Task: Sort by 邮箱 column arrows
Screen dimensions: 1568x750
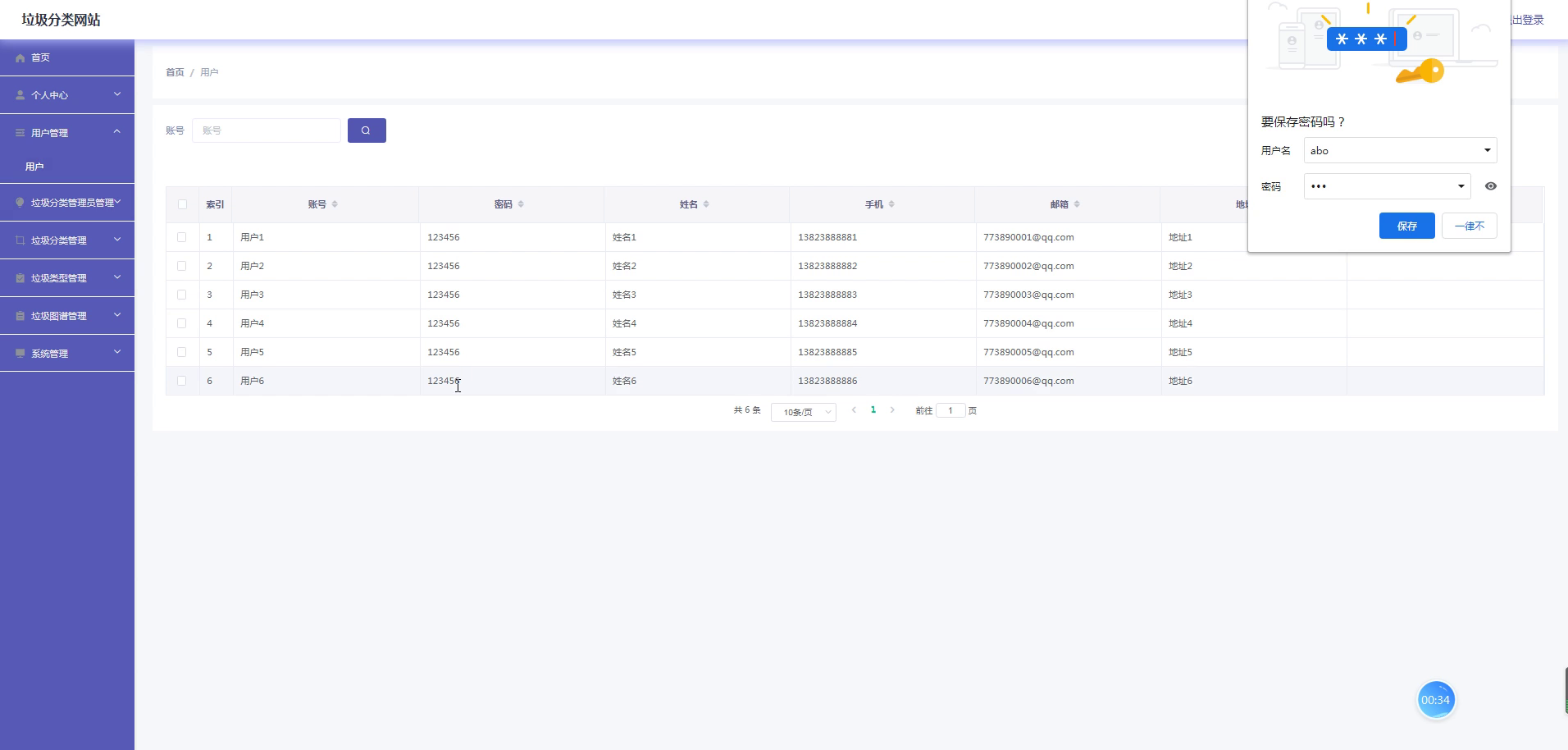Action: coord(1077,204)
